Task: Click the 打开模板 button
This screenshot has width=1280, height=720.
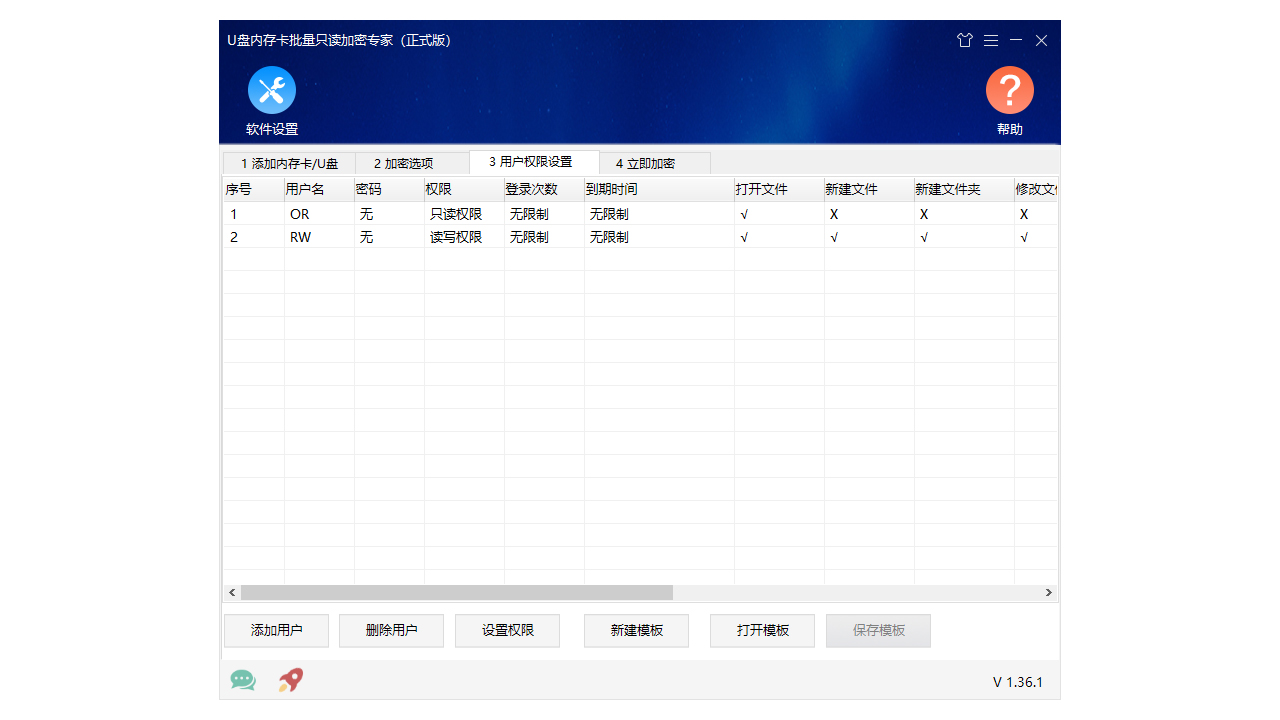Action: pyautogui.click(x=762, y=630)
